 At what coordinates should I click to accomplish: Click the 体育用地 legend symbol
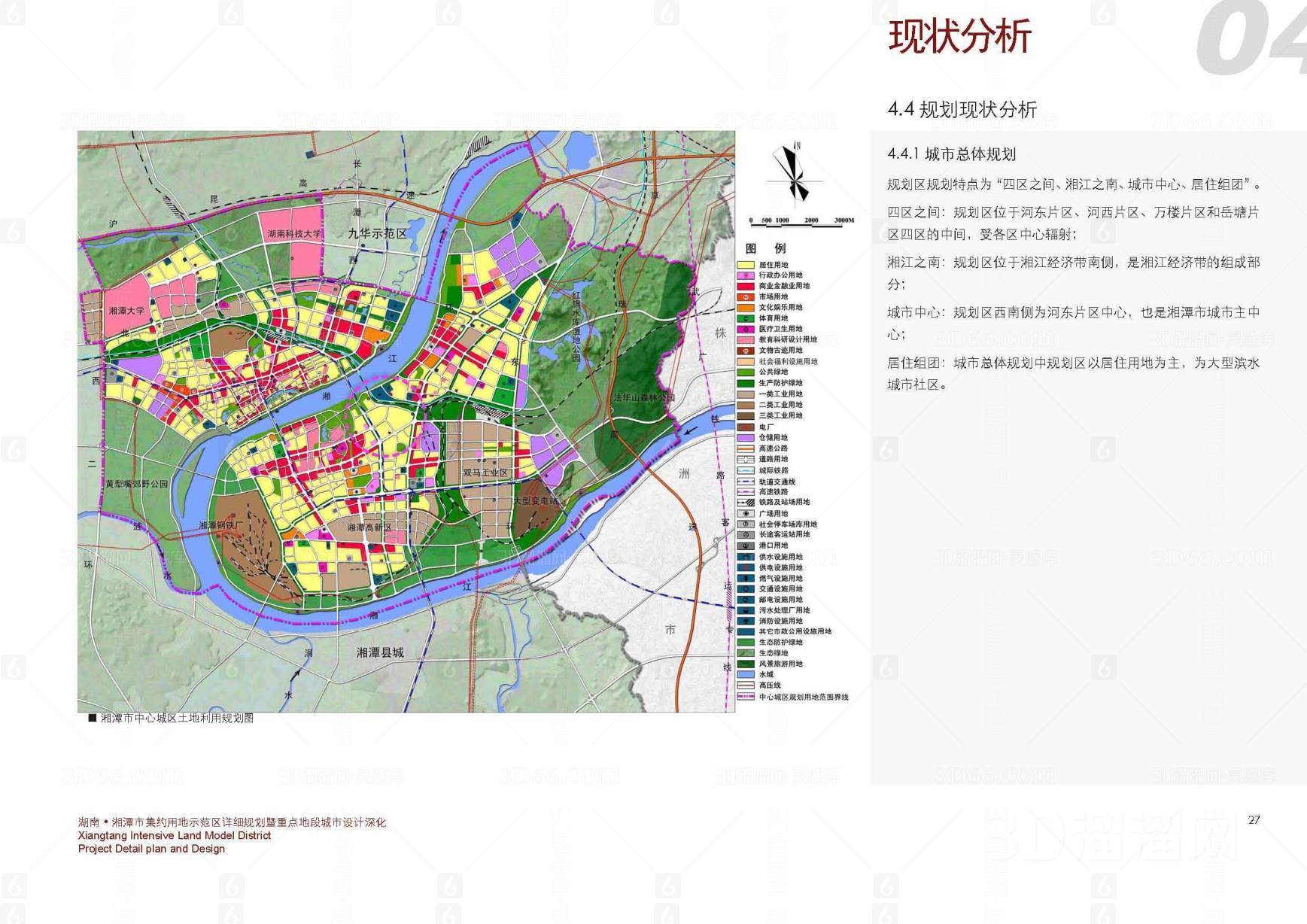tap(745, 318)
